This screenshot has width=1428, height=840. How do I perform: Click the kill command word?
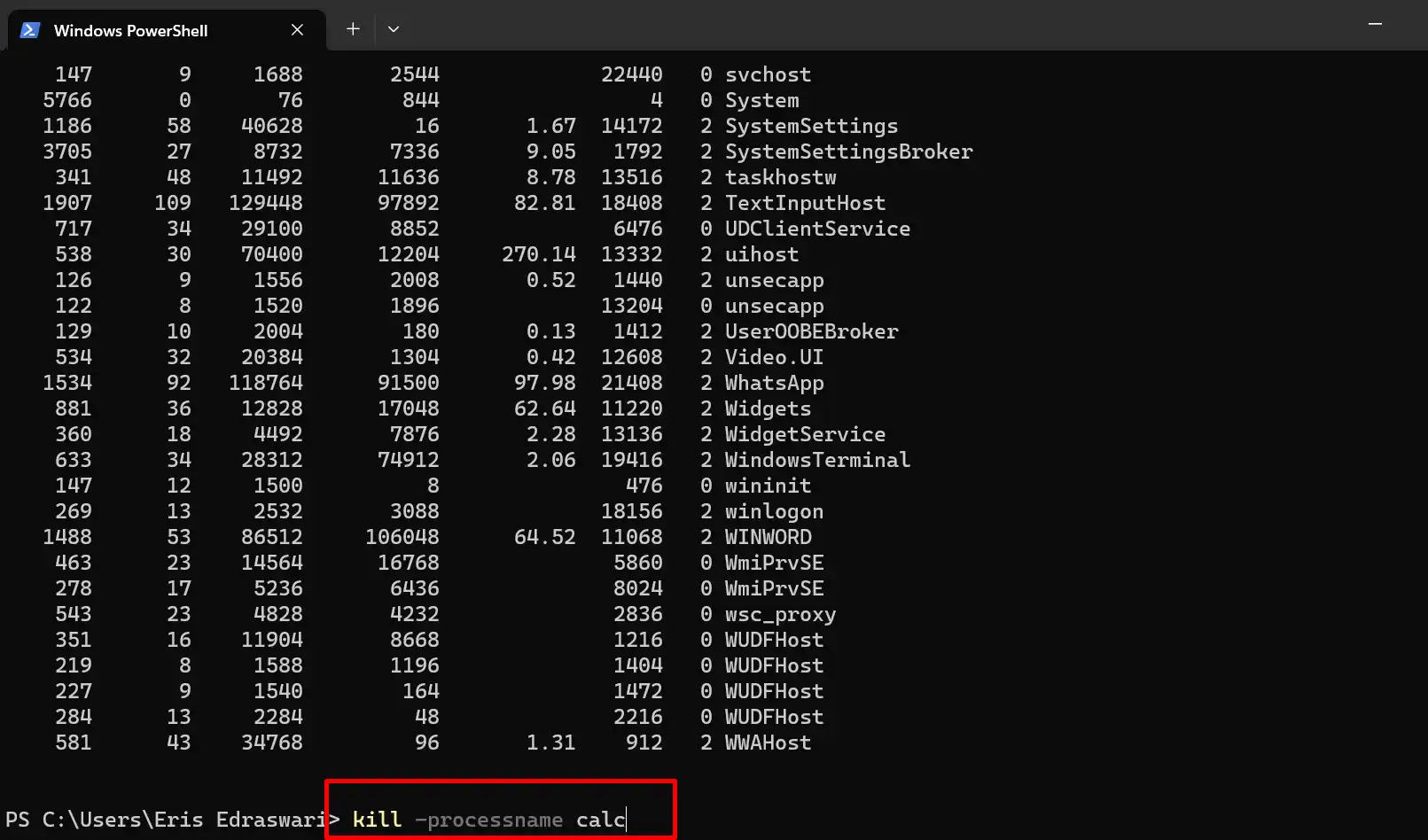378,820
